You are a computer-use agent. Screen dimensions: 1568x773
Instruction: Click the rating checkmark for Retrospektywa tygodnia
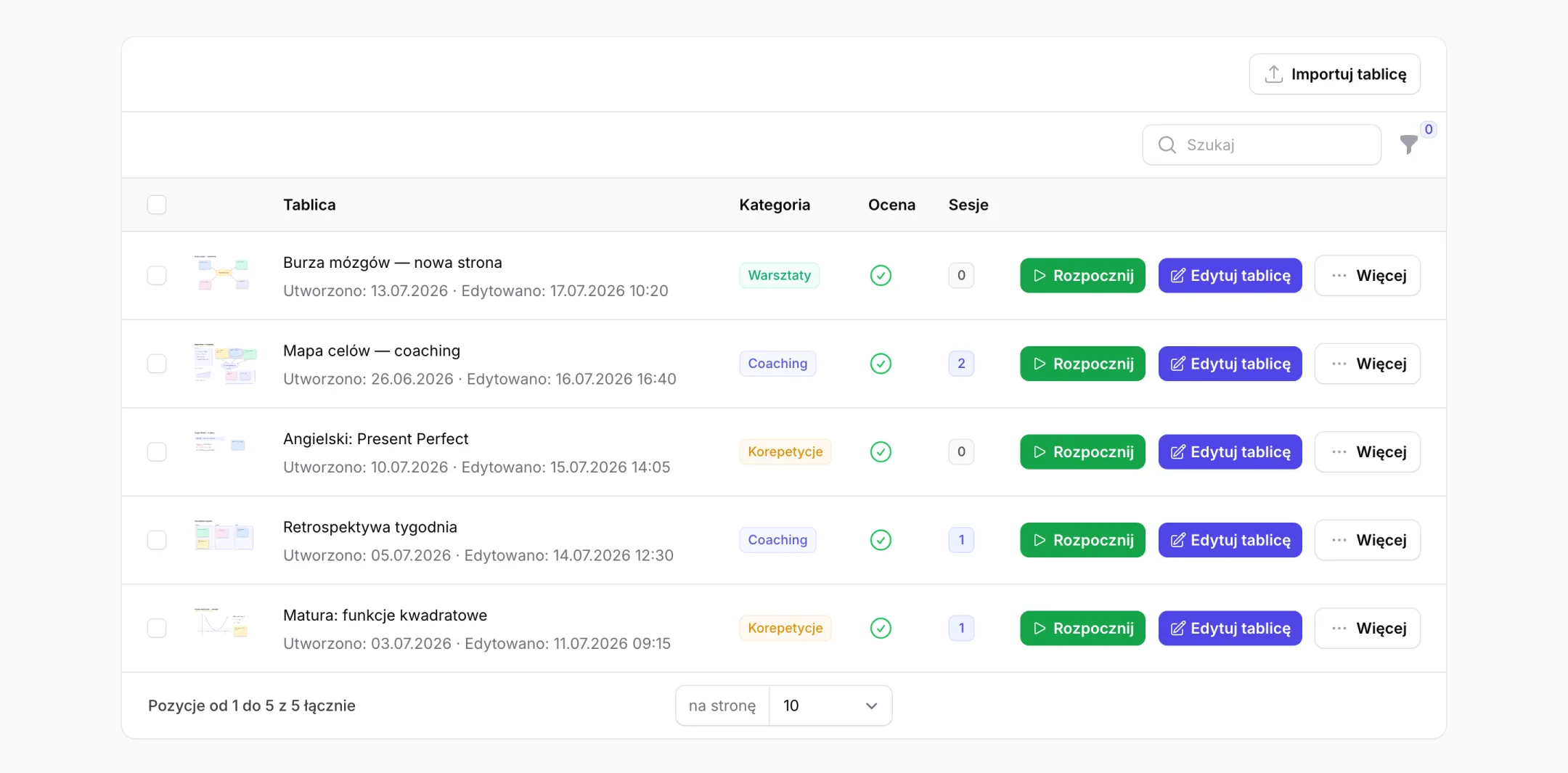pyautogui.click(x=881, y=540)
